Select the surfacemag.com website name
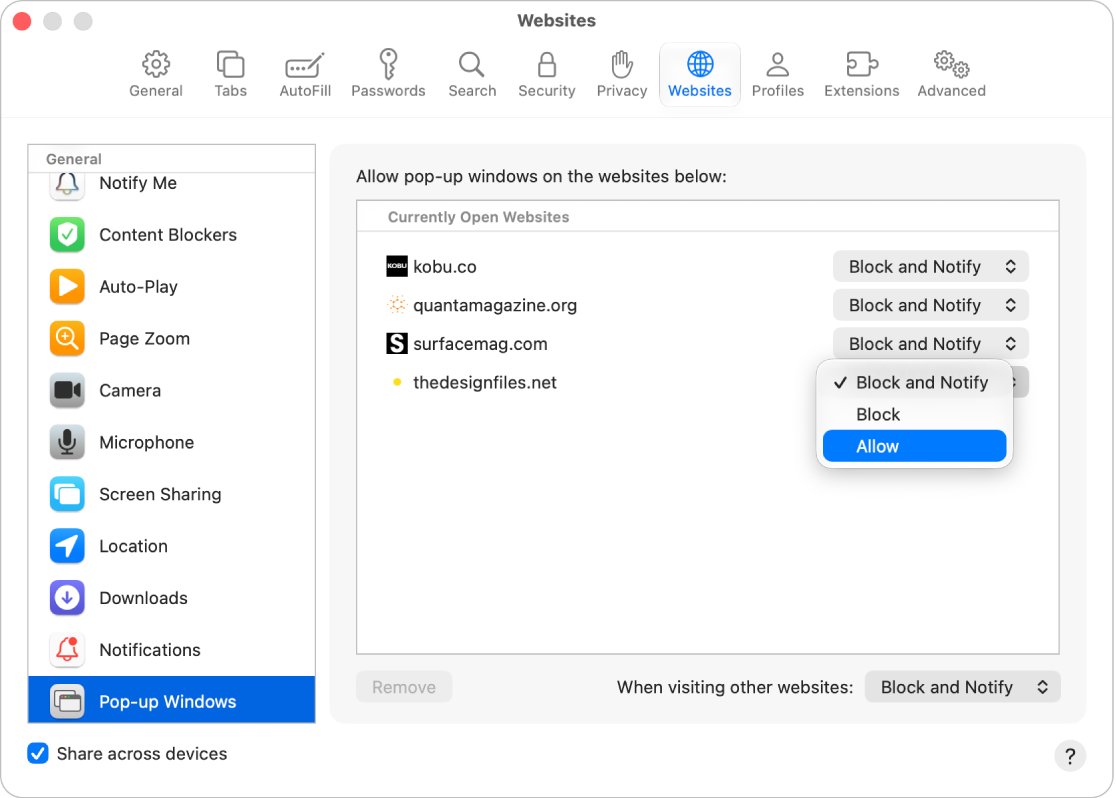The image size is (1116, 798). click(480, 344)
